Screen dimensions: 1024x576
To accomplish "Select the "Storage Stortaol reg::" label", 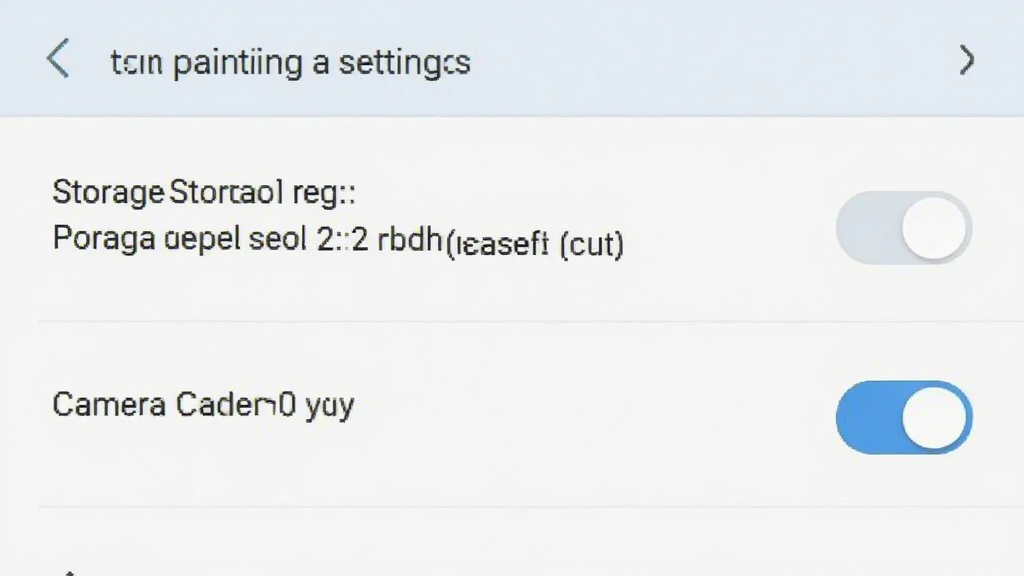I will pos(204,192).
